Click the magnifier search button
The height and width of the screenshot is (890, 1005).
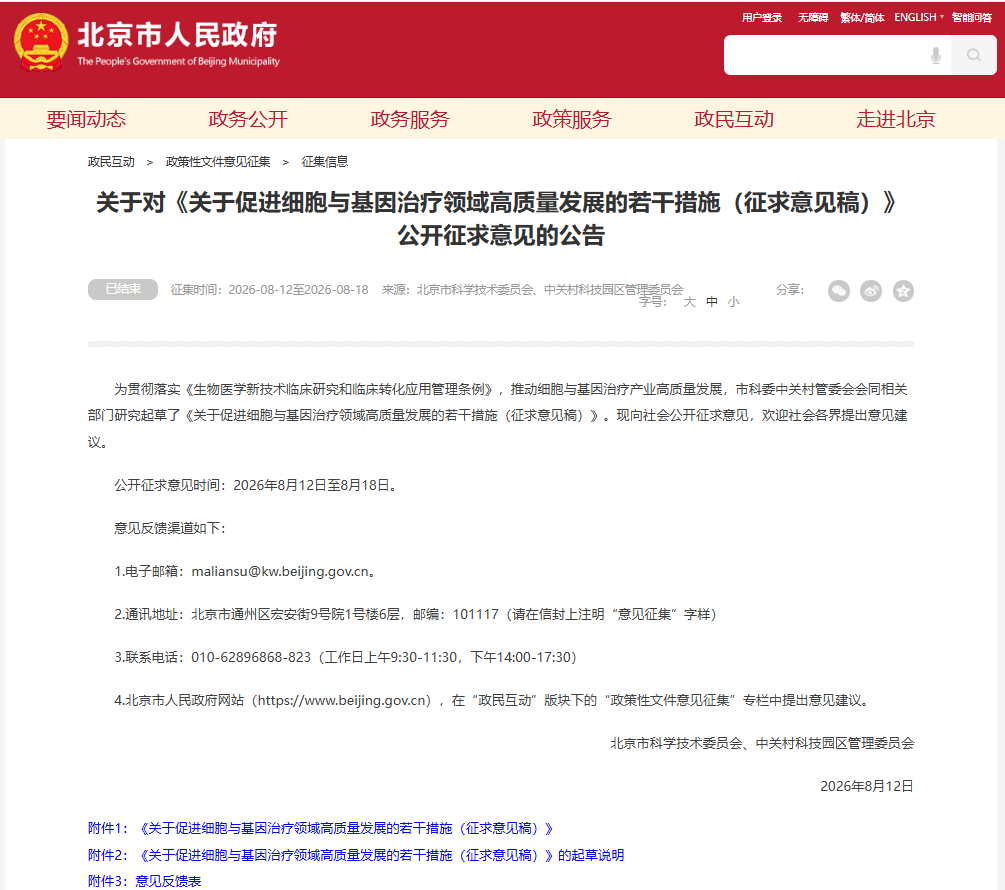(x=974, y=55)
